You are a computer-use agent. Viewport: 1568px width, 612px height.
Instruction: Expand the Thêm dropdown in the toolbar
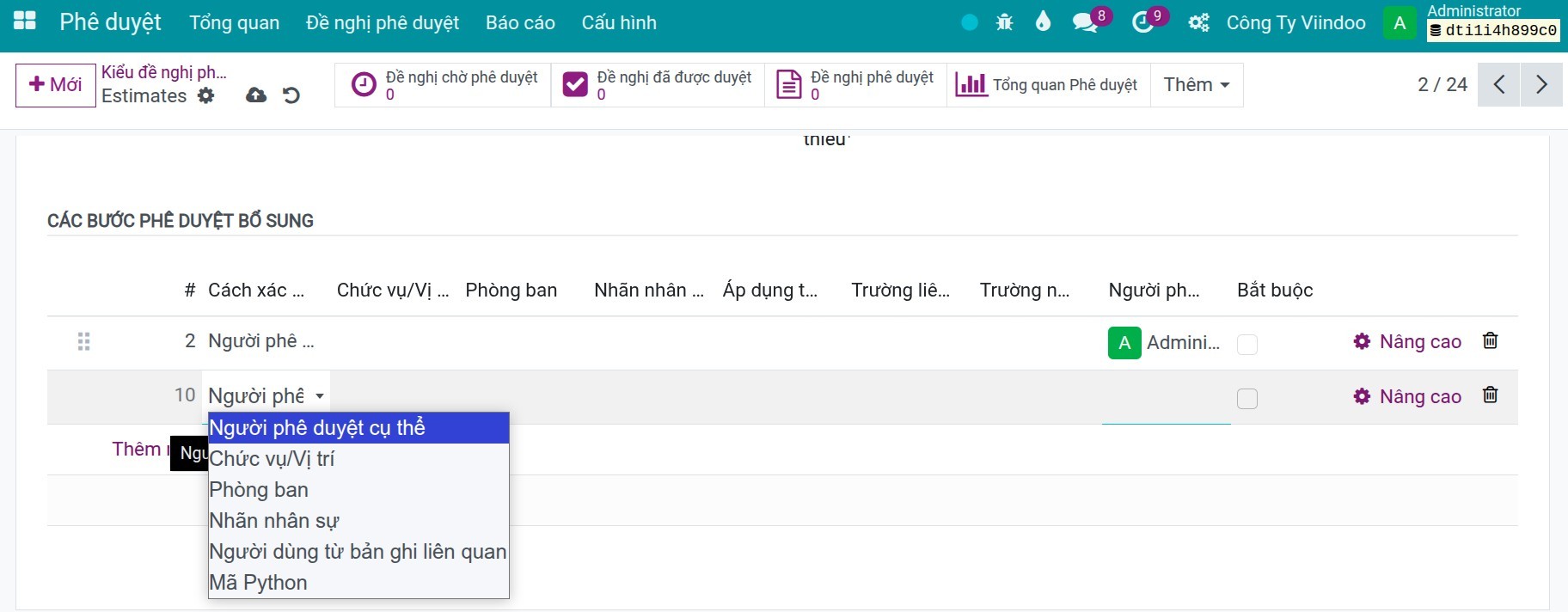click(1197, 84)
